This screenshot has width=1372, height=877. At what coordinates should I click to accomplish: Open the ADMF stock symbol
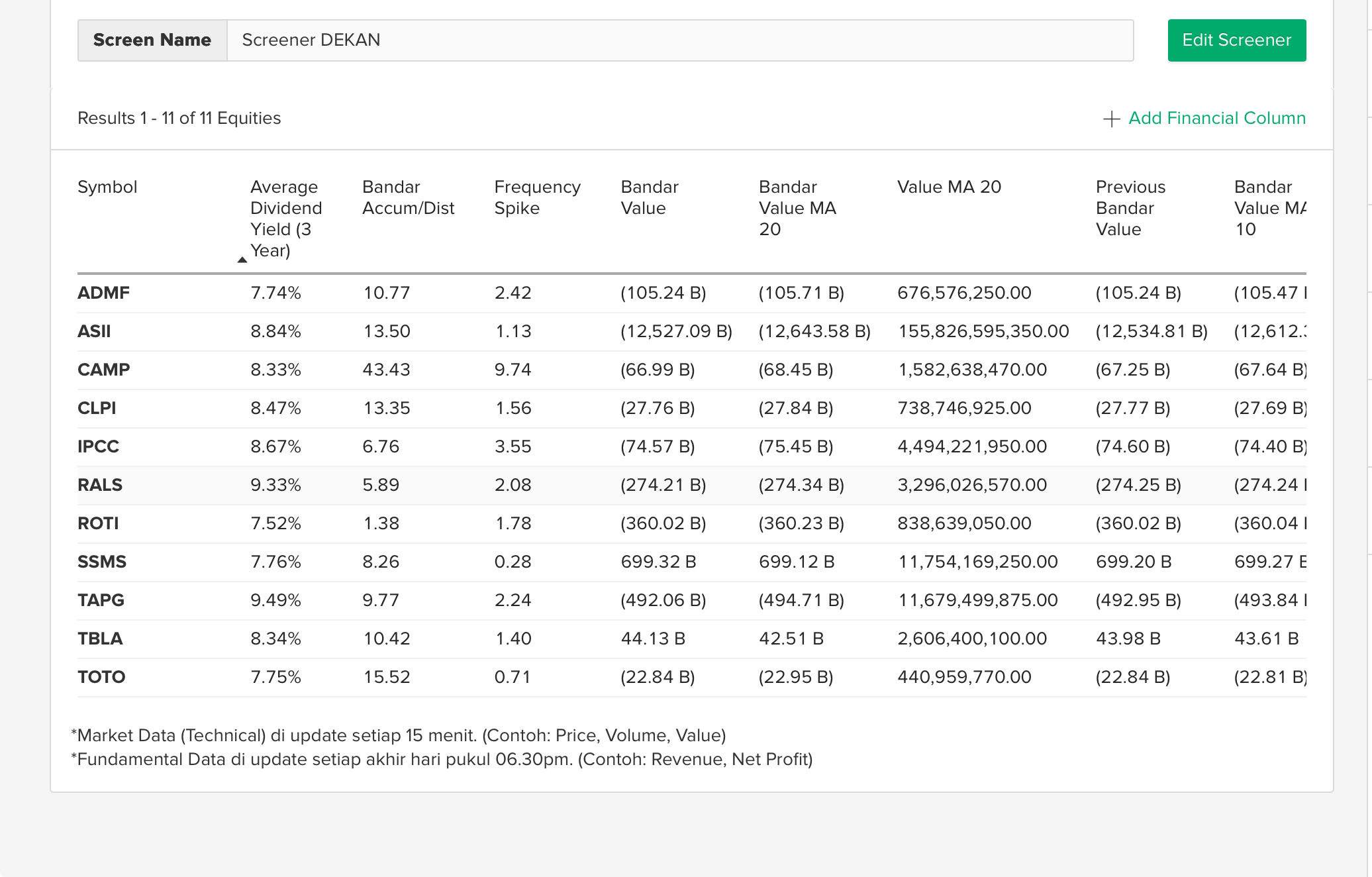pos(103,293)
